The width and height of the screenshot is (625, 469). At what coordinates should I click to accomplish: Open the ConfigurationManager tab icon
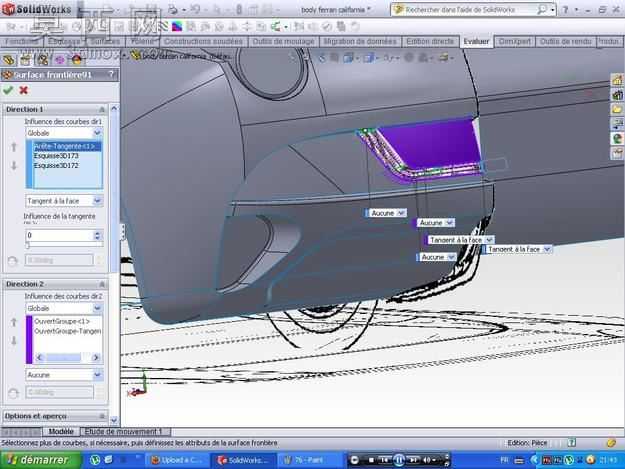[x=42, y=60]
